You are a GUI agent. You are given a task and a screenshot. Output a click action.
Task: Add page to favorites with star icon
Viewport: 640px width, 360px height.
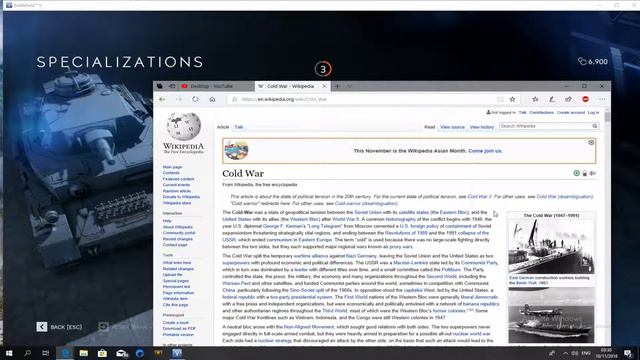pyautogui.click(x=513, y=99)
